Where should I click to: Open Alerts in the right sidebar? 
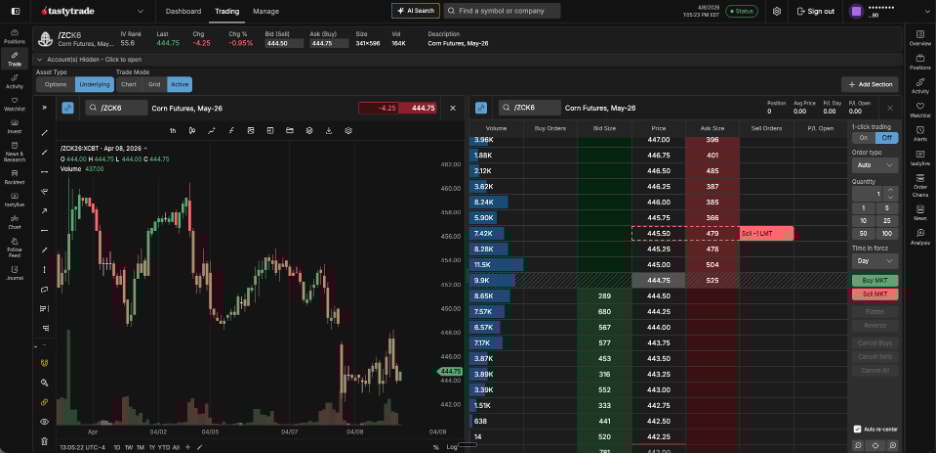920,133
